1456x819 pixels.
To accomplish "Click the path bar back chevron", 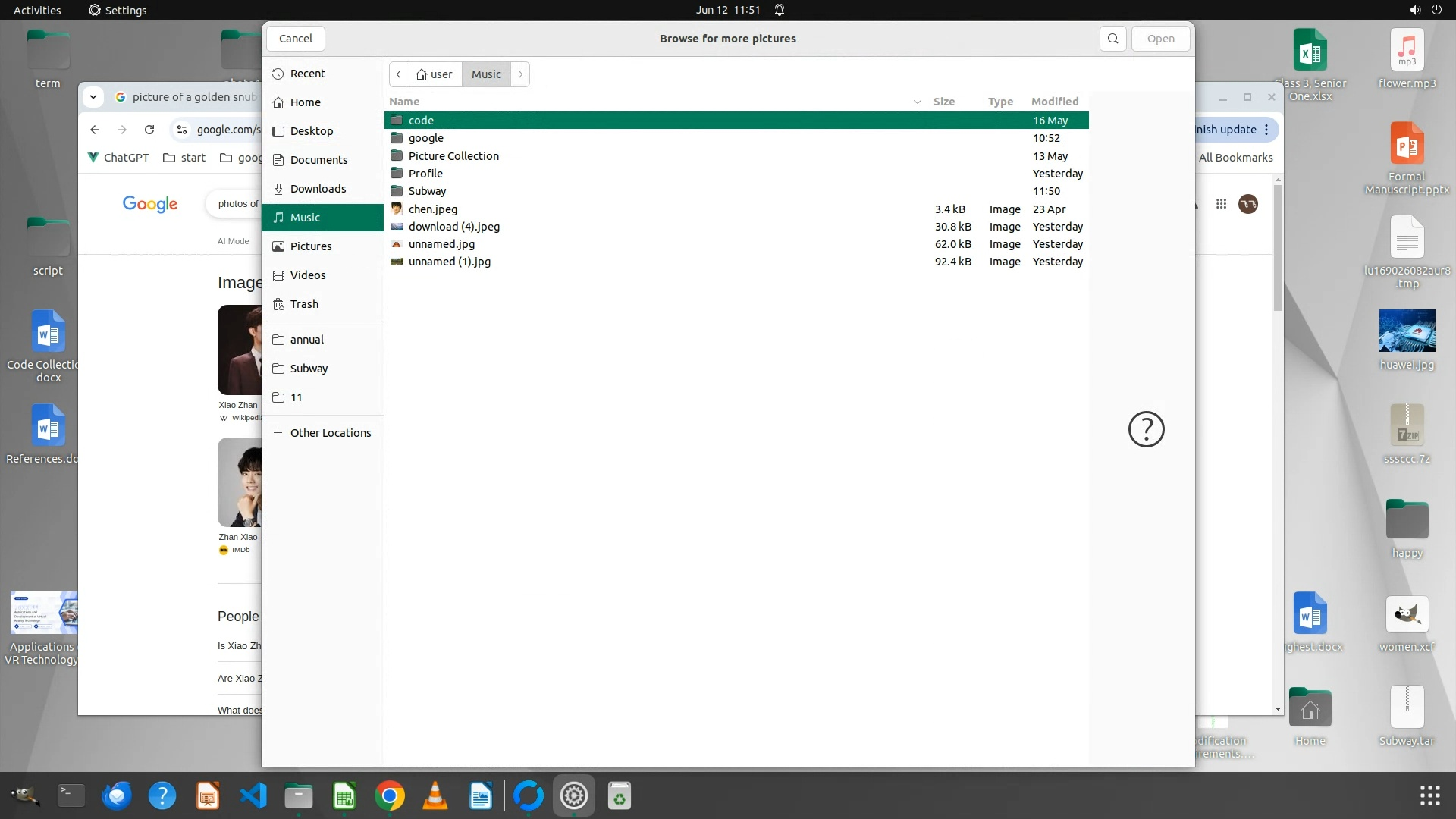I will (x=399, y=74).
